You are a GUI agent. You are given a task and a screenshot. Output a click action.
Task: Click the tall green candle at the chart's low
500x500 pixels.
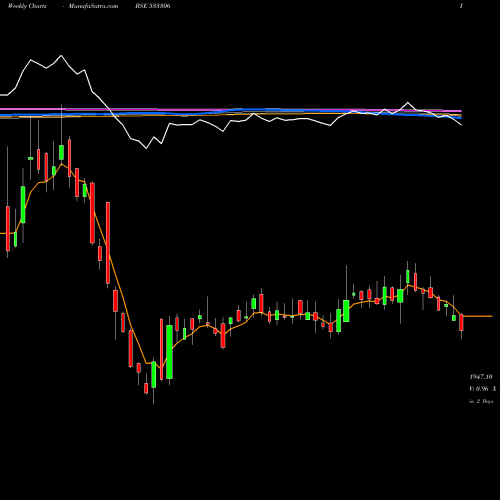click(169, 352)
